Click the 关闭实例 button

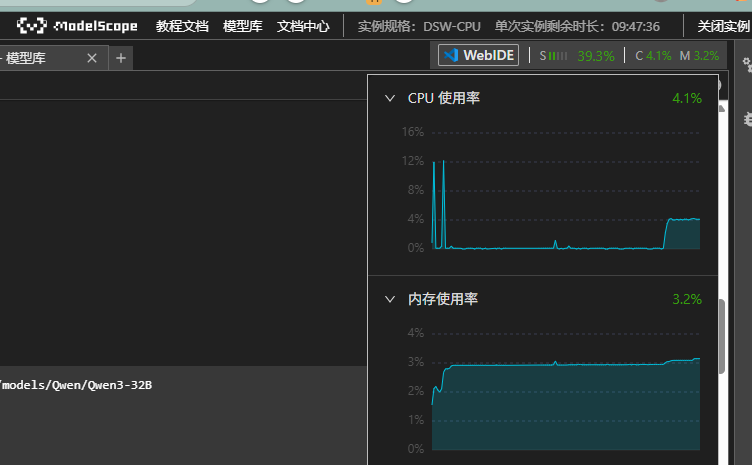pos(723,26)
